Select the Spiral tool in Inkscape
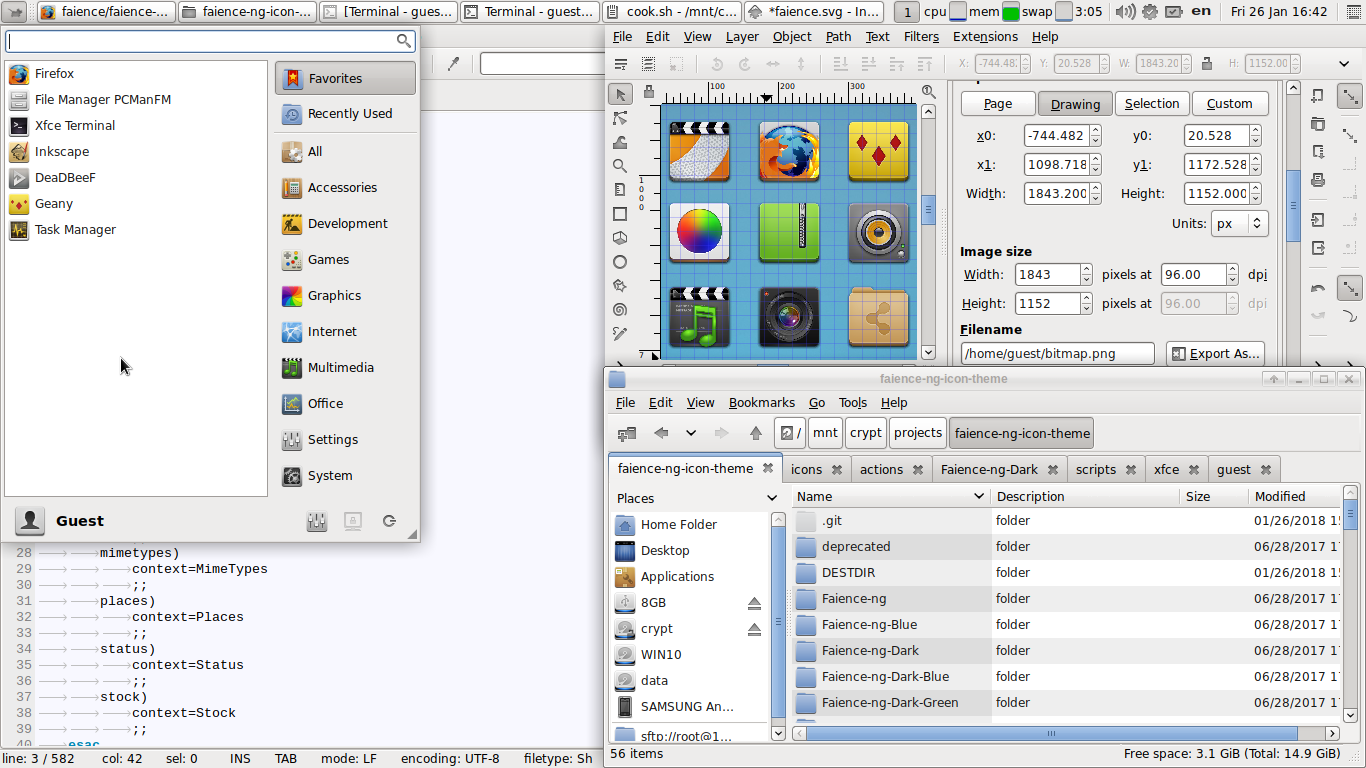1366x768 pixels. click(620, 310)
